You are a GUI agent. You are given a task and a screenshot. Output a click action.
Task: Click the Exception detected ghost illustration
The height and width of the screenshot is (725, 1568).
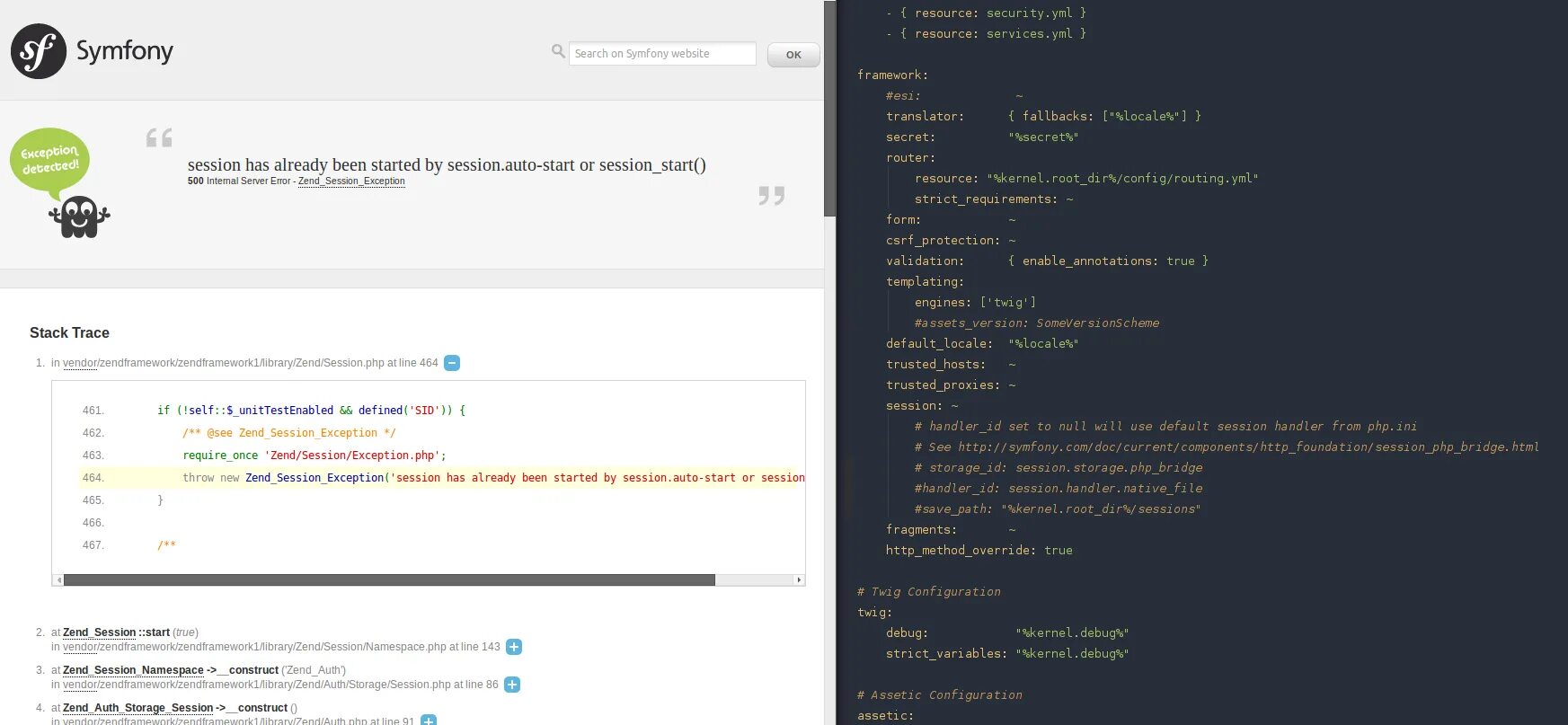click(x=59, y=183)
